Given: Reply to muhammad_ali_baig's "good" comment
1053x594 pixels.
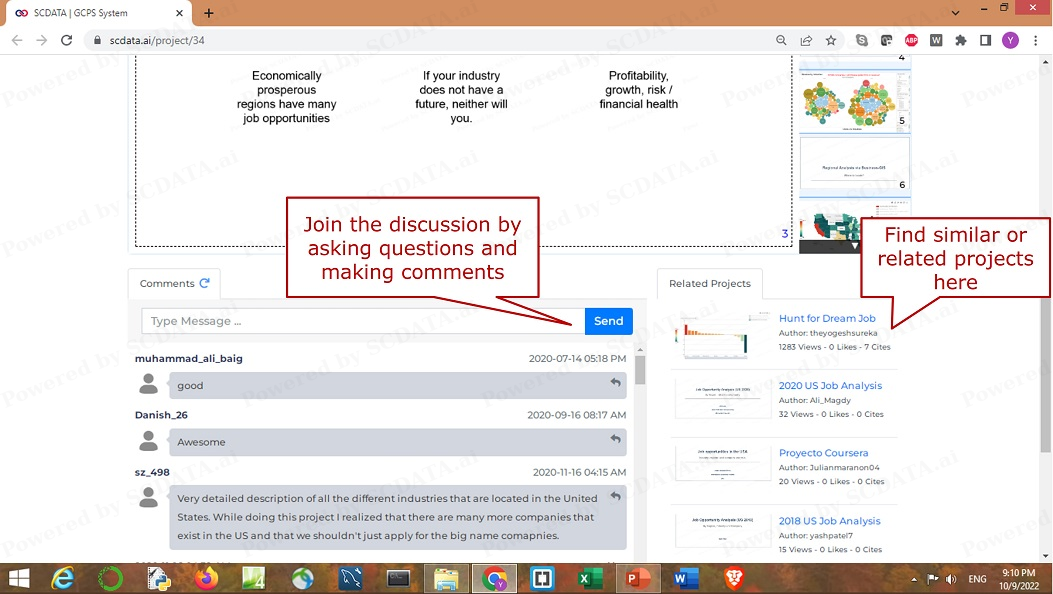Looking at the screenshot, I should click(615, 382).
